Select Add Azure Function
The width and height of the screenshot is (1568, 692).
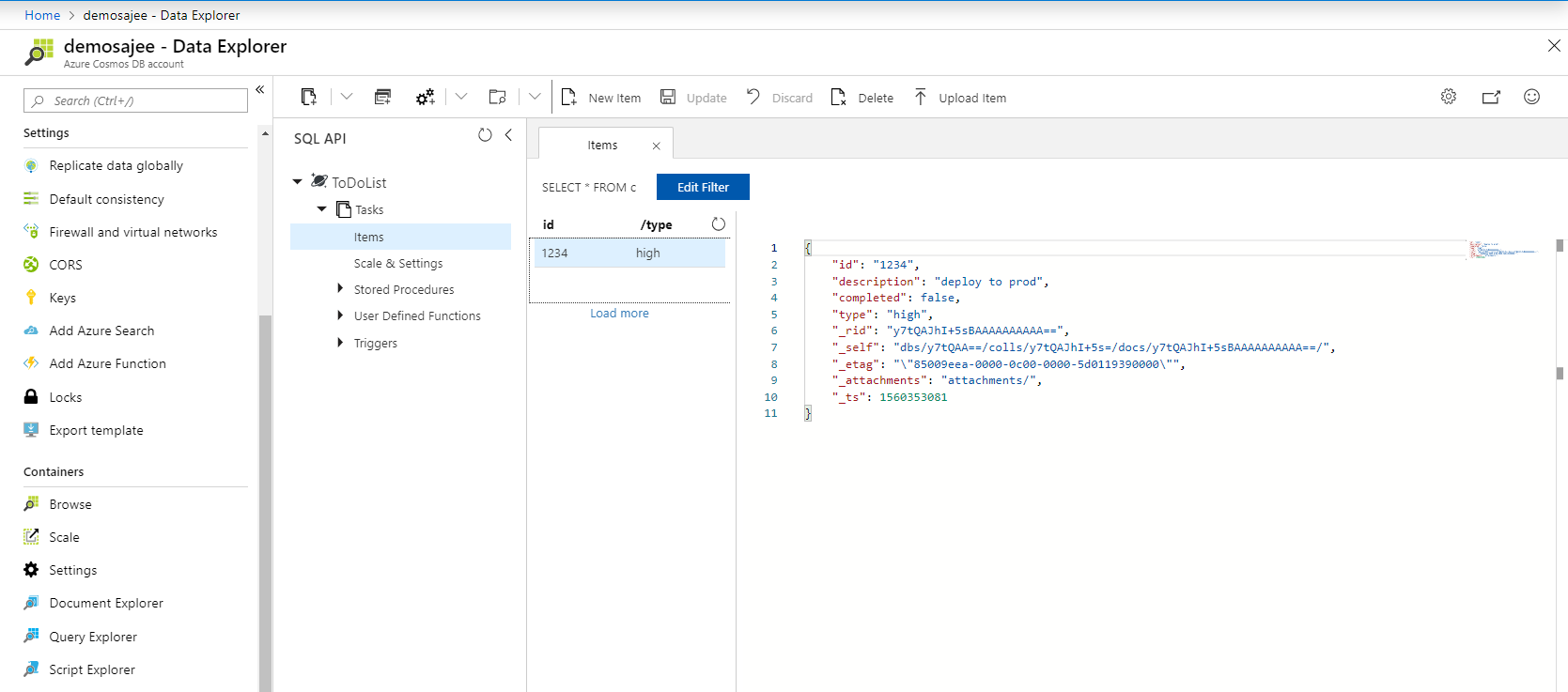click(108, 363)
